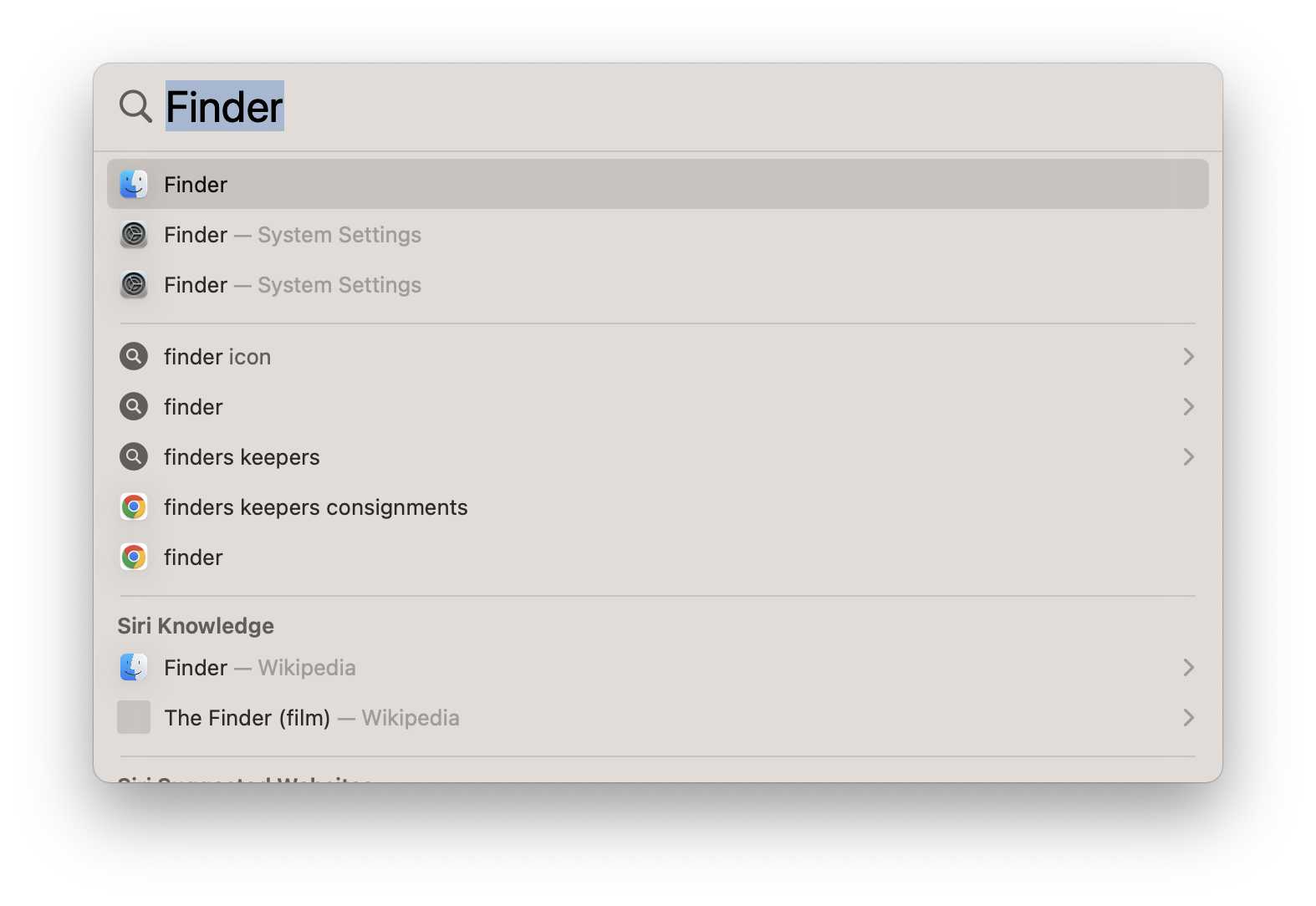Click the search icon beside 'finders keepers'
Viewport: 1316px width, 906px height.
(134, 457)
